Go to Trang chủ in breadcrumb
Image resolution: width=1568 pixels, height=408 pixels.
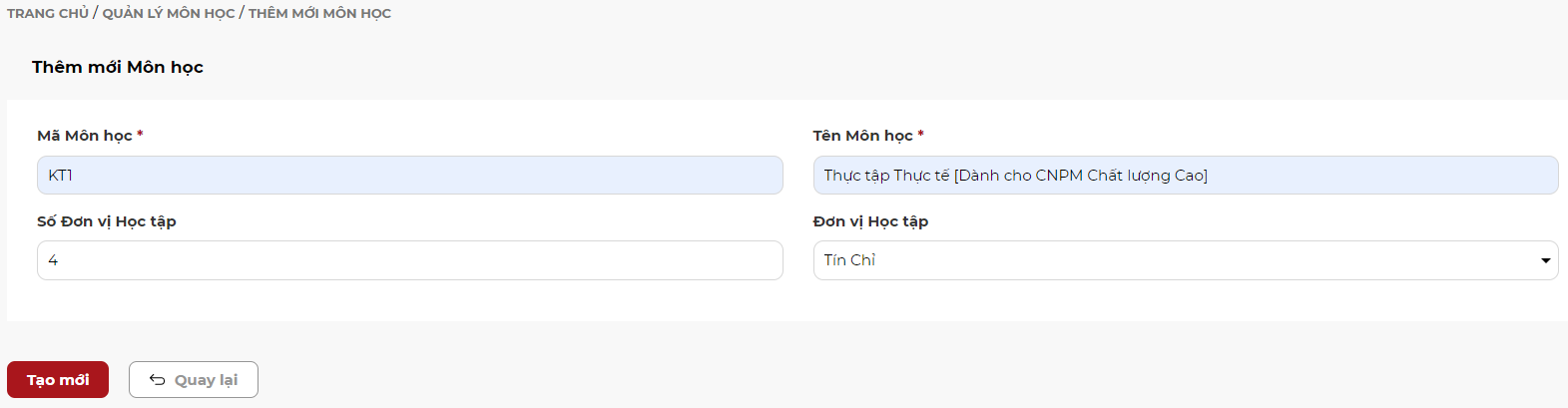(48, 13)
